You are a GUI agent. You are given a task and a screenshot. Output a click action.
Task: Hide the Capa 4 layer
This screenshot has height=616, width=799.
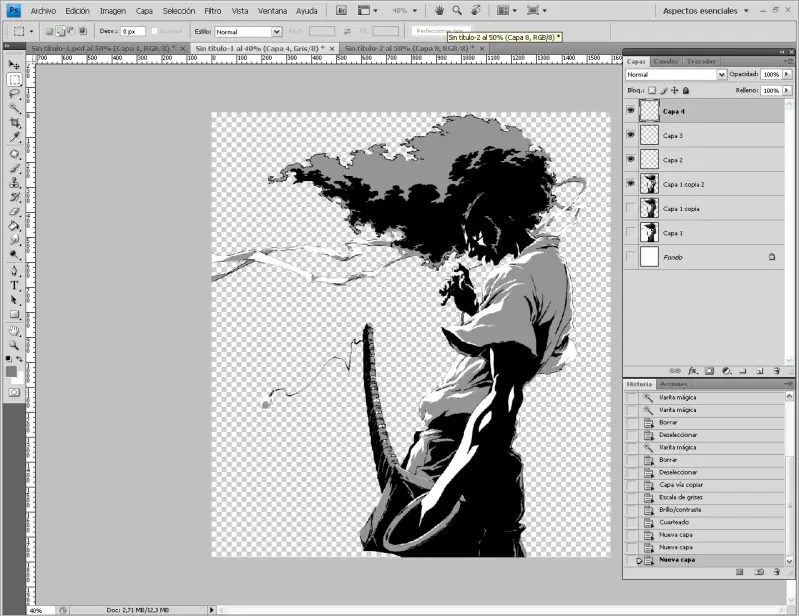[631, 111]
